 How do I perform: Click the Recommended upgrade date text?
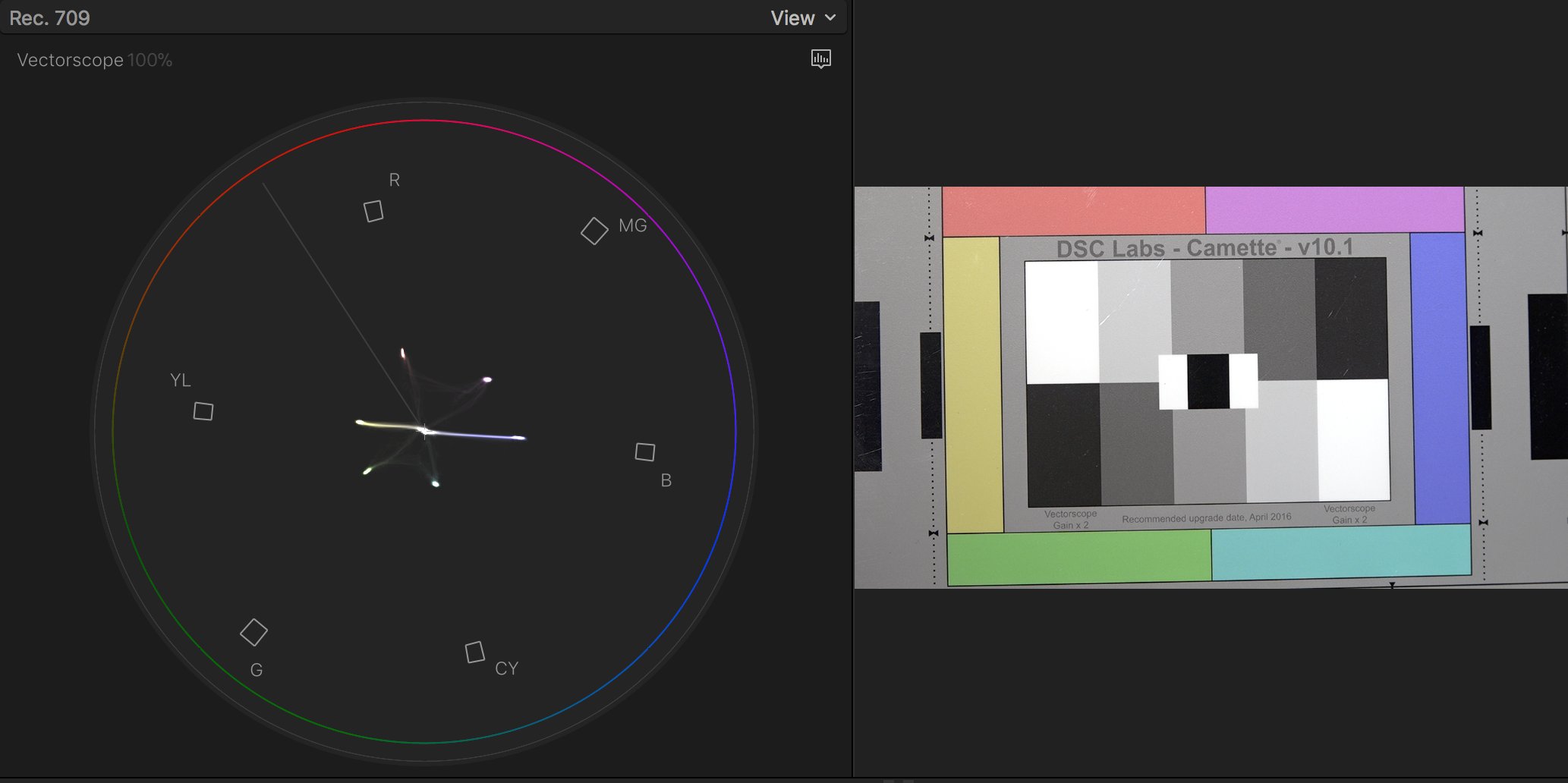point(1206,518)
